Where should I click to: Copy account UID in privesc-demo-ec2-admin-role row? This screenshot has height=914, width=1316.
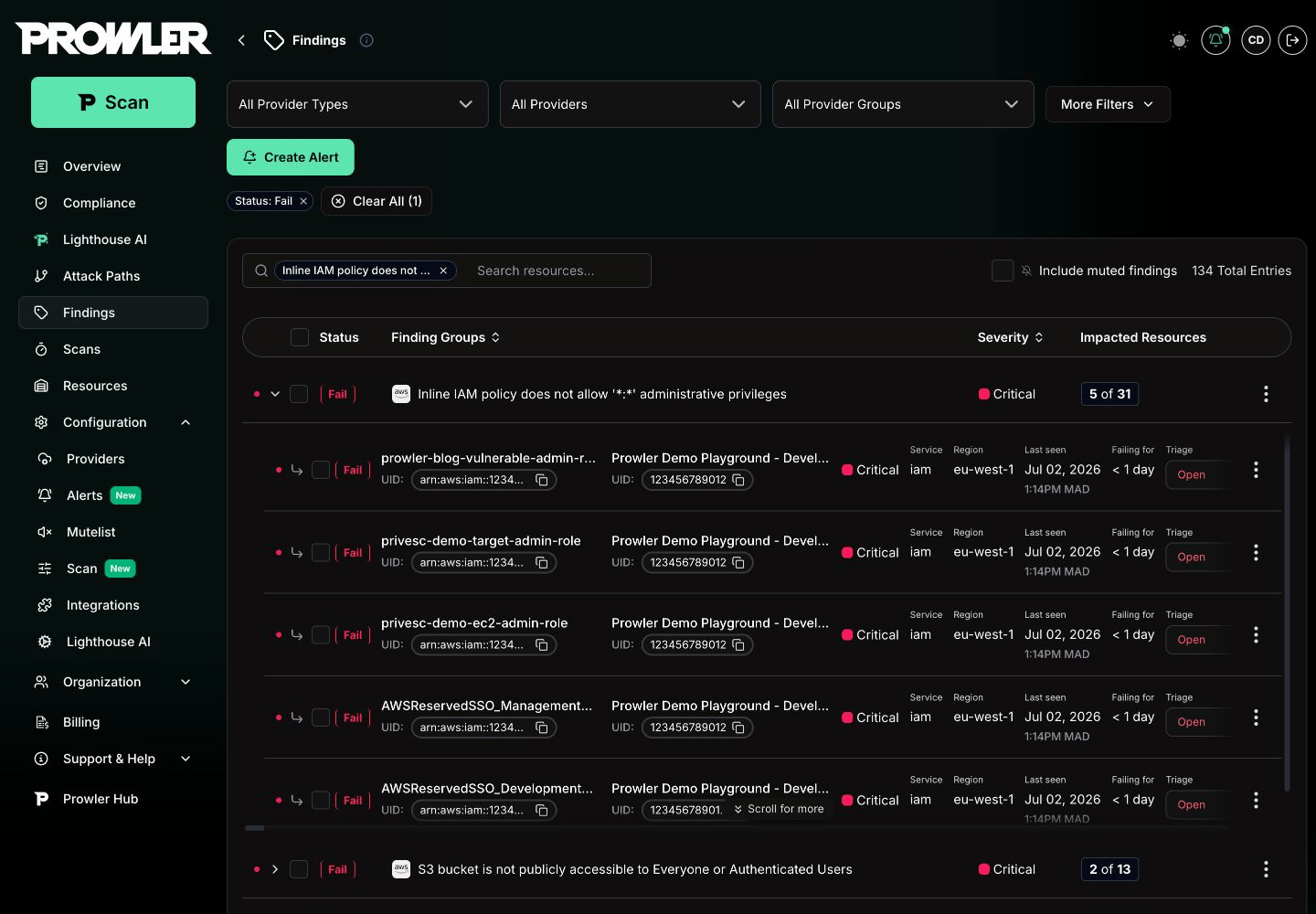[738, 644]
